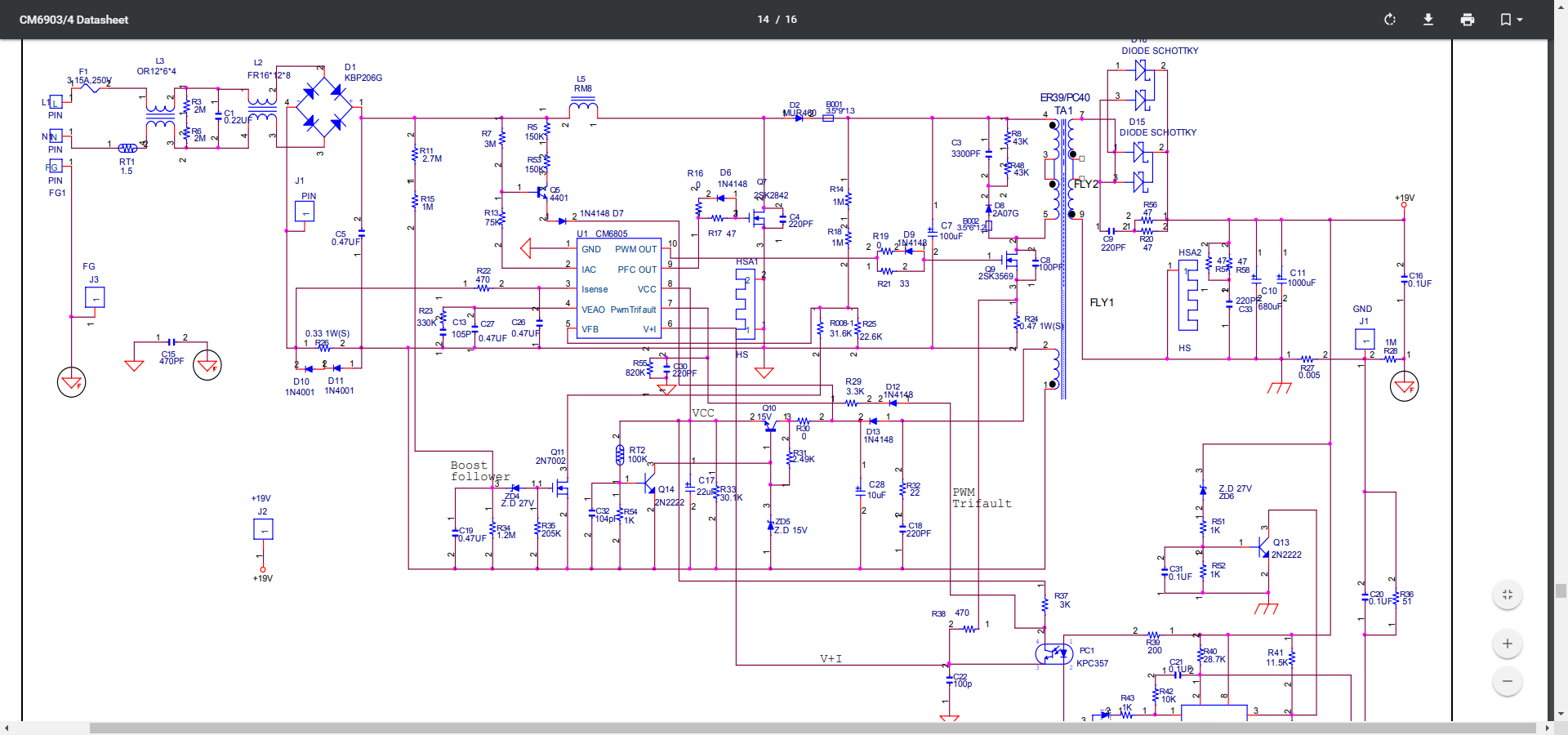Download the CM6903/4 datasheet PDF
Screen dimensions: 1568x735
1428,20
